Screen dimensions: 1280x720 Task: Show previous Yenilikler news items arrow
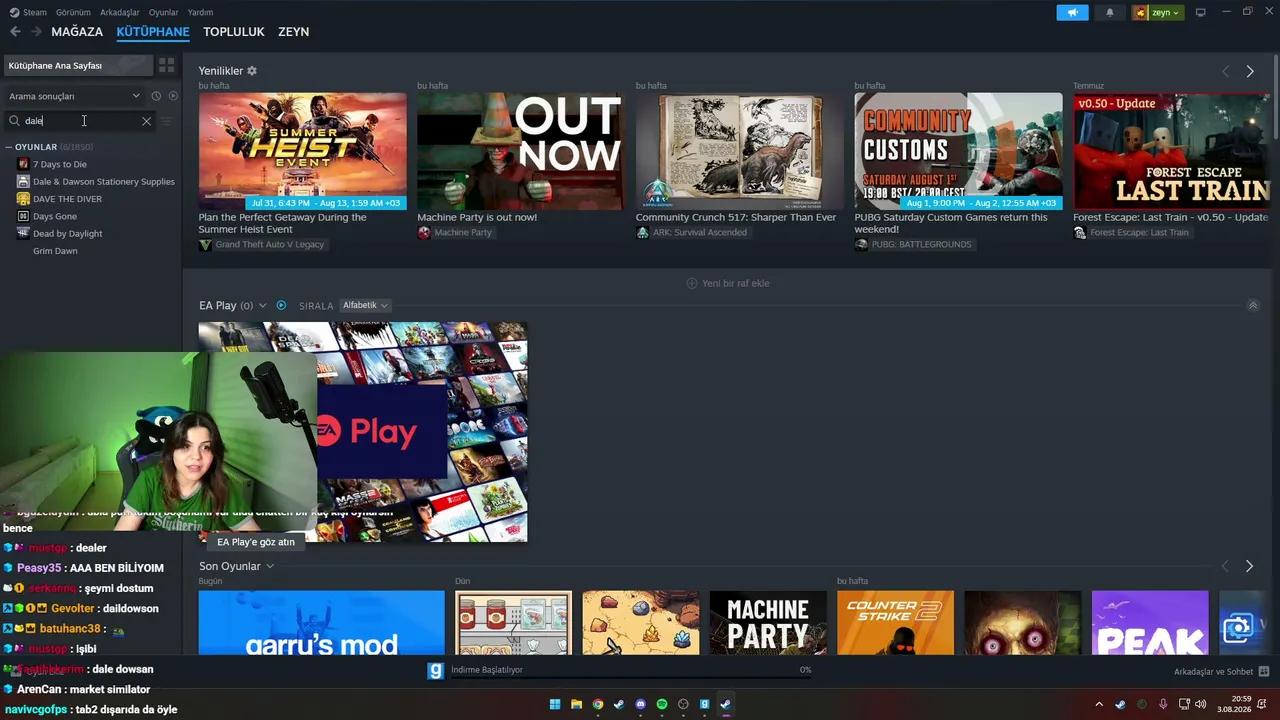click(1225, 71)
